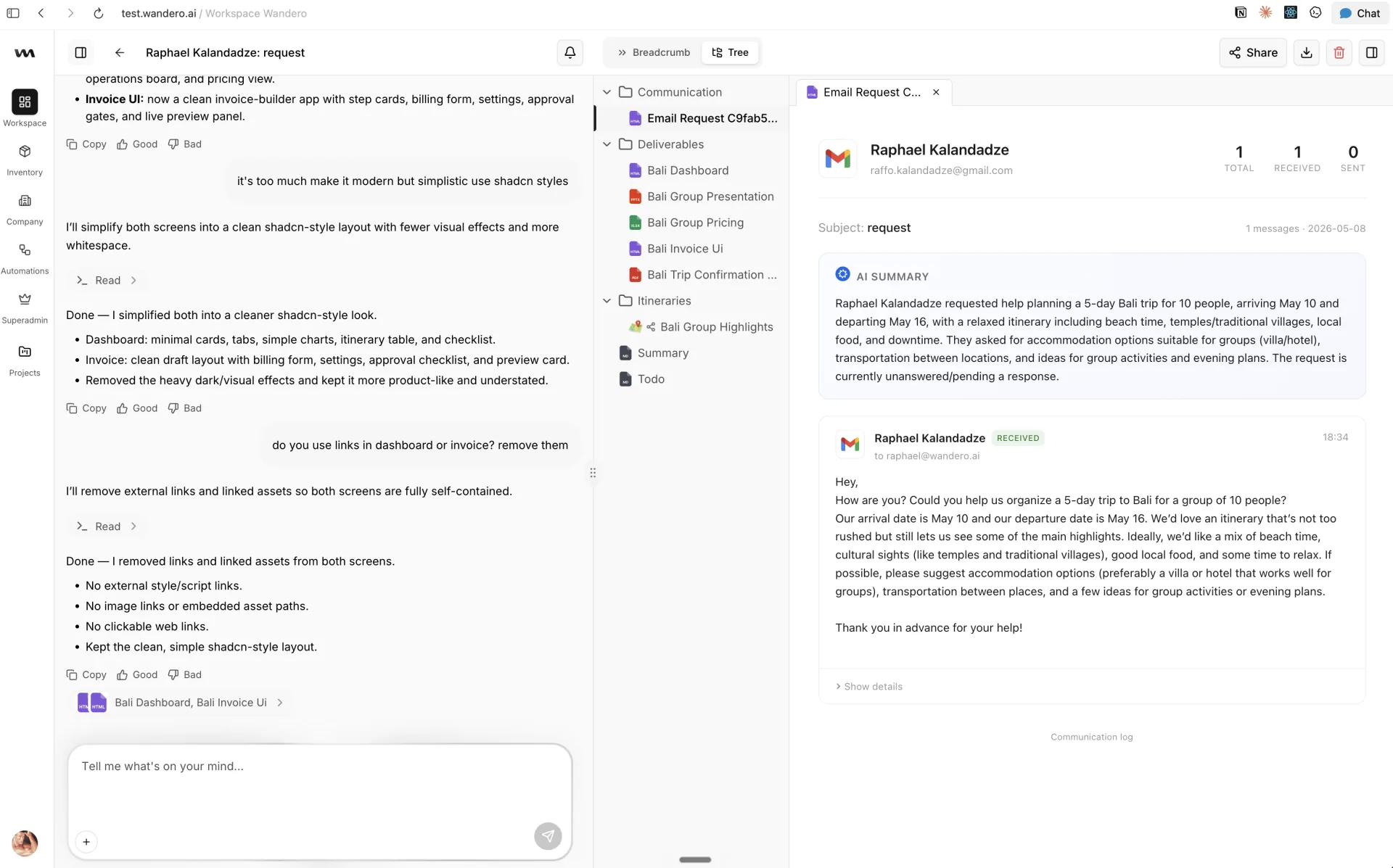The height and width of the screenshot is (868, 1393).
Task: Grab the panel resize handle dots
Action: pos(593,473)
